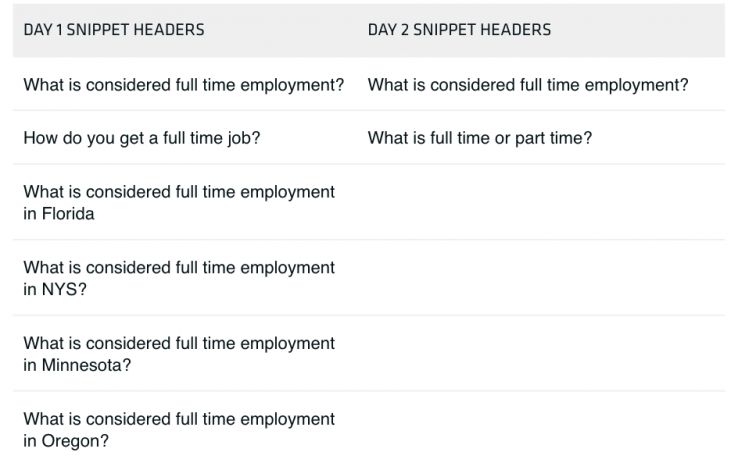Click 'What is full time or part time?'
This screenshot has width=738, height=470.
[x=479, y=138]
